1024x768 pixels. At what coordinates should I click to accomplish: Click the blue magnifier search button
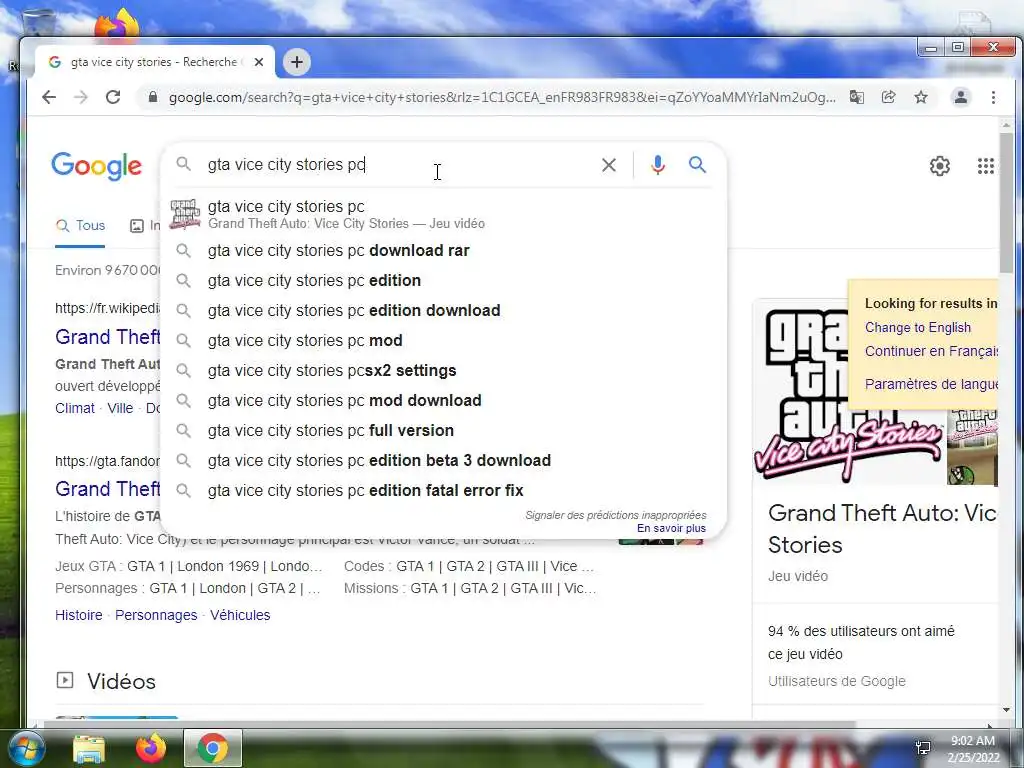click(x=697, y=165)
